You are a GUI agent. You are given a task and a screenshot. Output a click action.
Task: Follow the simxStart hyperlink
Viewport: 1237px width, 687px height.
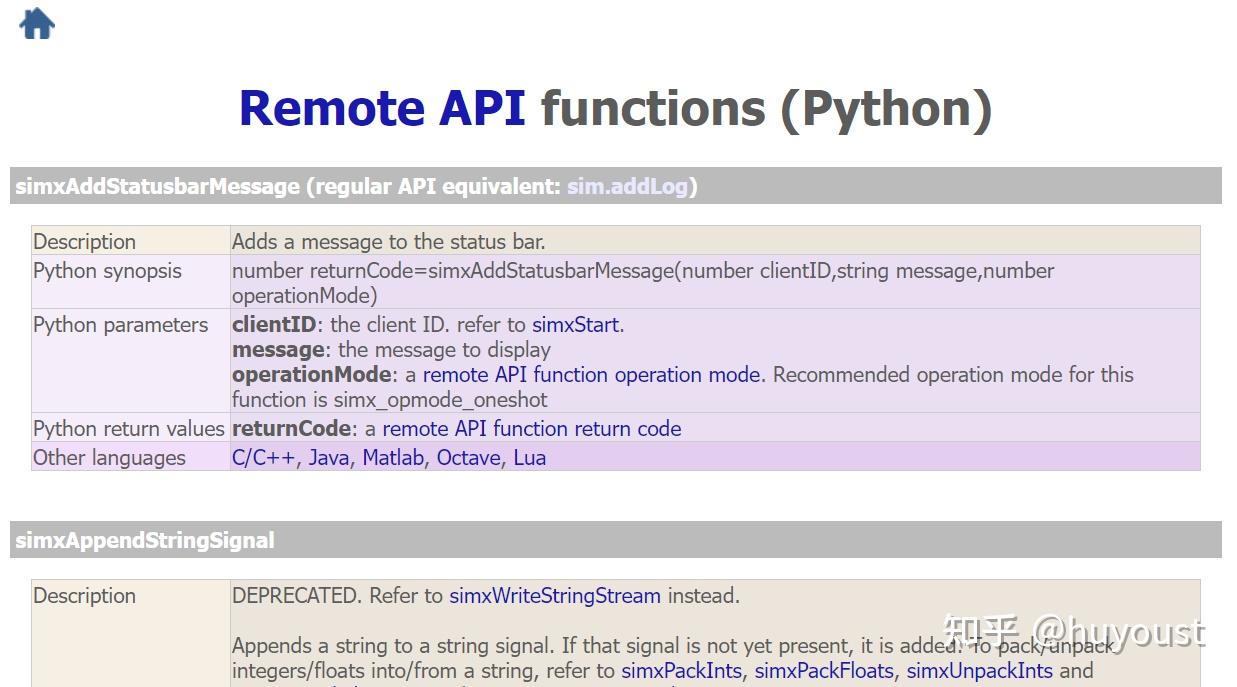pos(575,324)
